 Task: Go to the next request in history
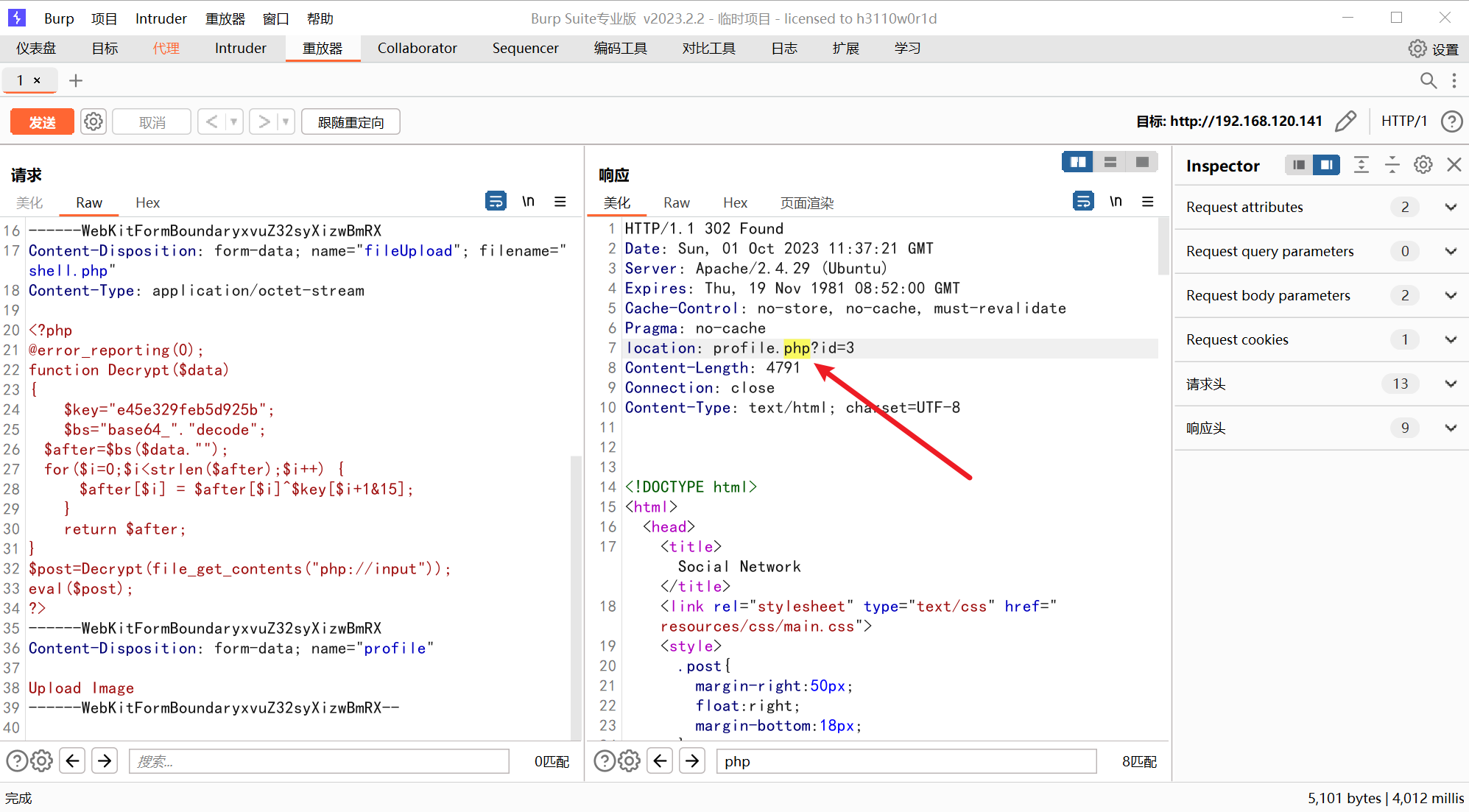point(264,121)
